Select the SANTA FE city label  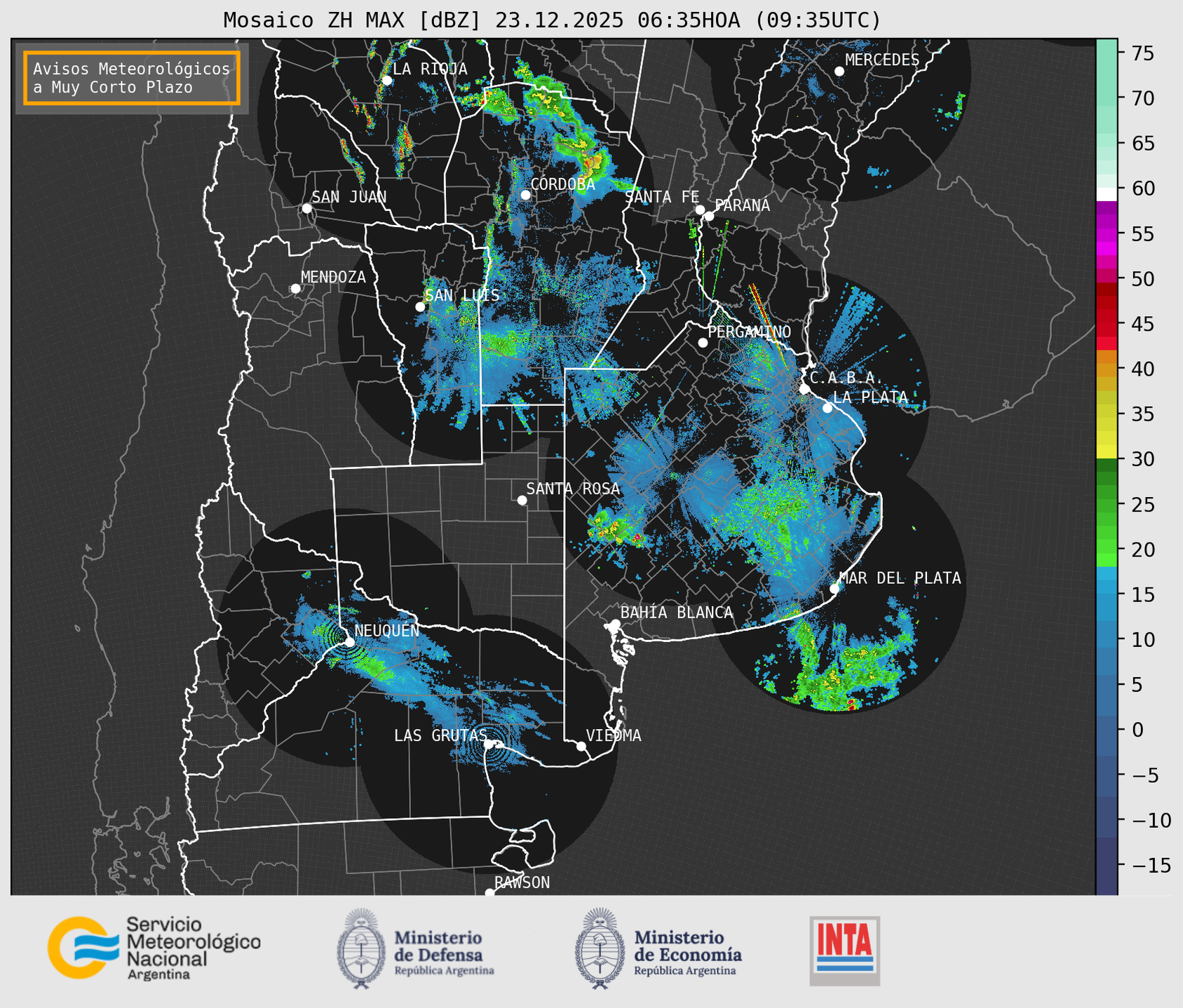click(x=662, y=197)
